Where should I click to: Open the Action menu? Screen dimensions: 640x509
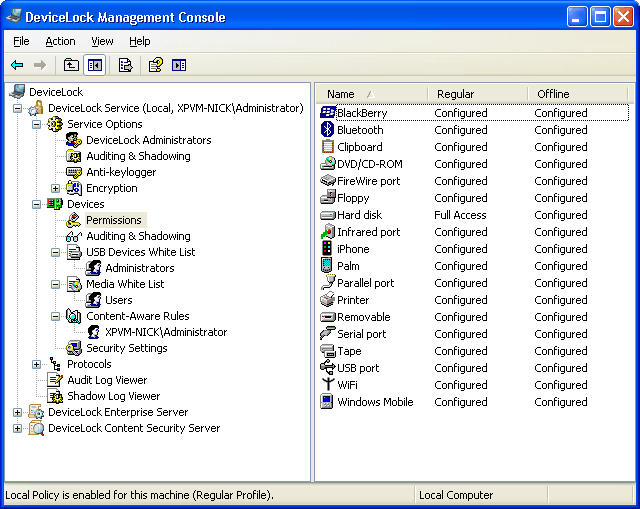click(x=60, y=41)
